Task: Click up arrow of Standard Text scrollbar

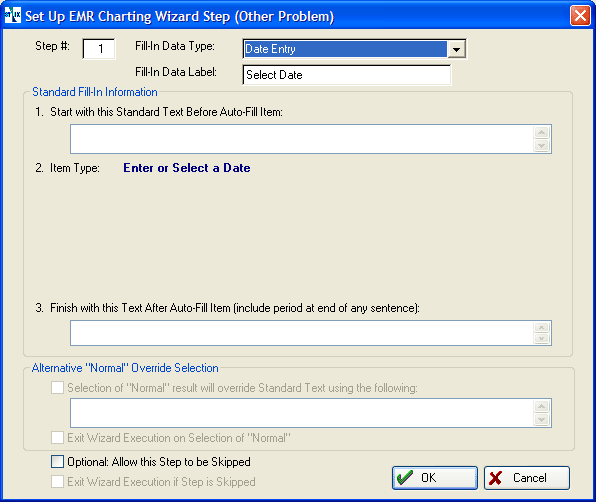Action: (542, 132)
